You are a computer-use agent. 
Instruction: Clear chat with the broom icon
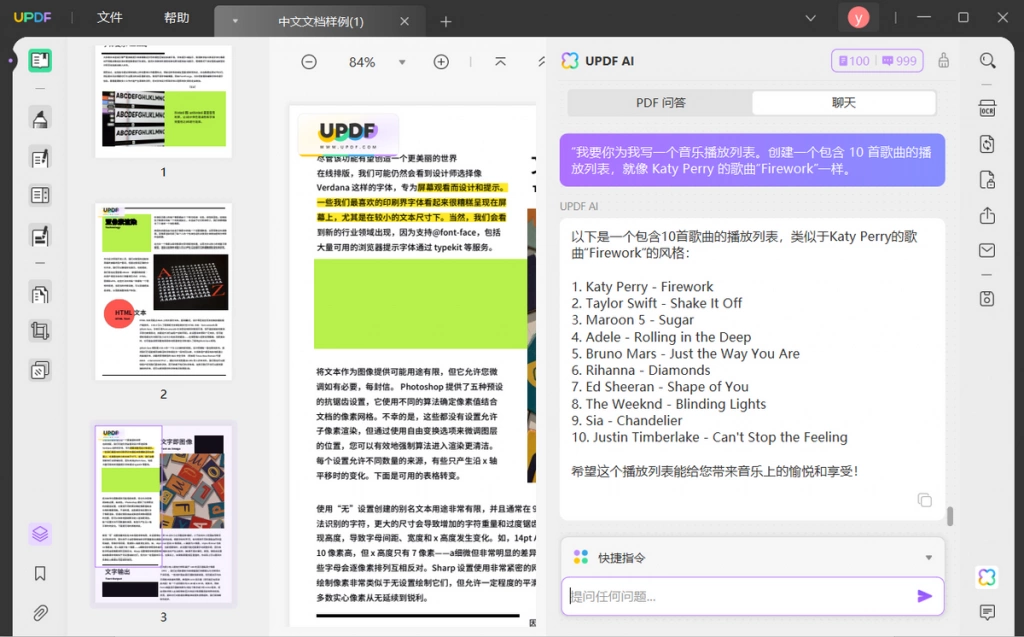(944, 61)
